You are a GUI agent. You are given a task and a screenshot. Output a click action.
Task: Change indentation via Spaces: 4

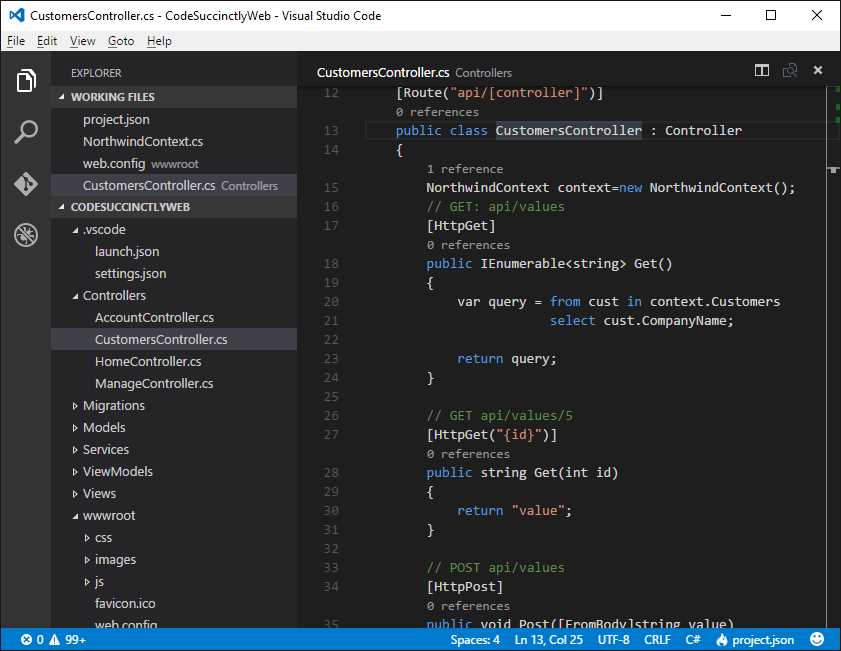475,640
